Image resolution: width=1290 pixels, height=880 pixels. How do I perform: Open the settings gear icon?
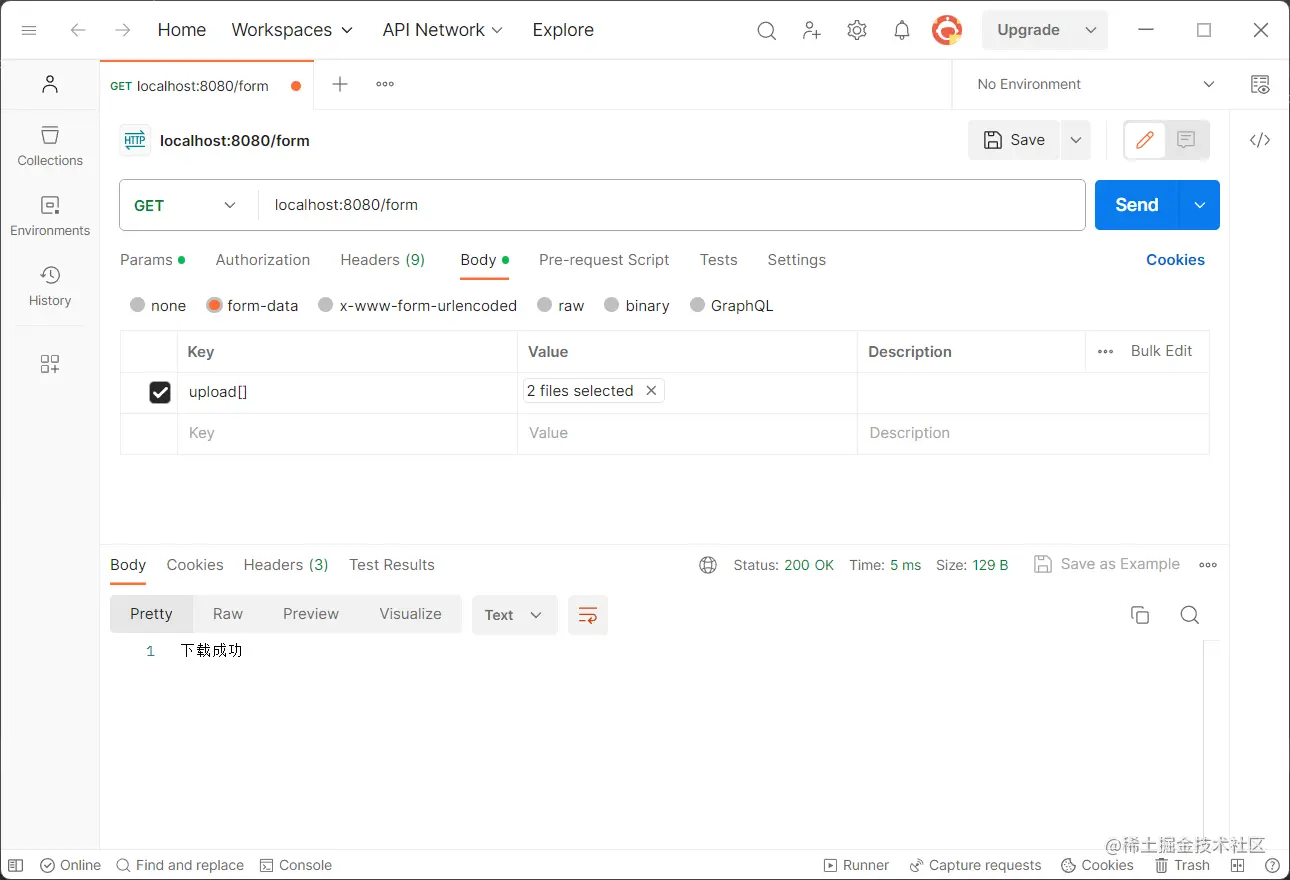(x=857, y=30)
